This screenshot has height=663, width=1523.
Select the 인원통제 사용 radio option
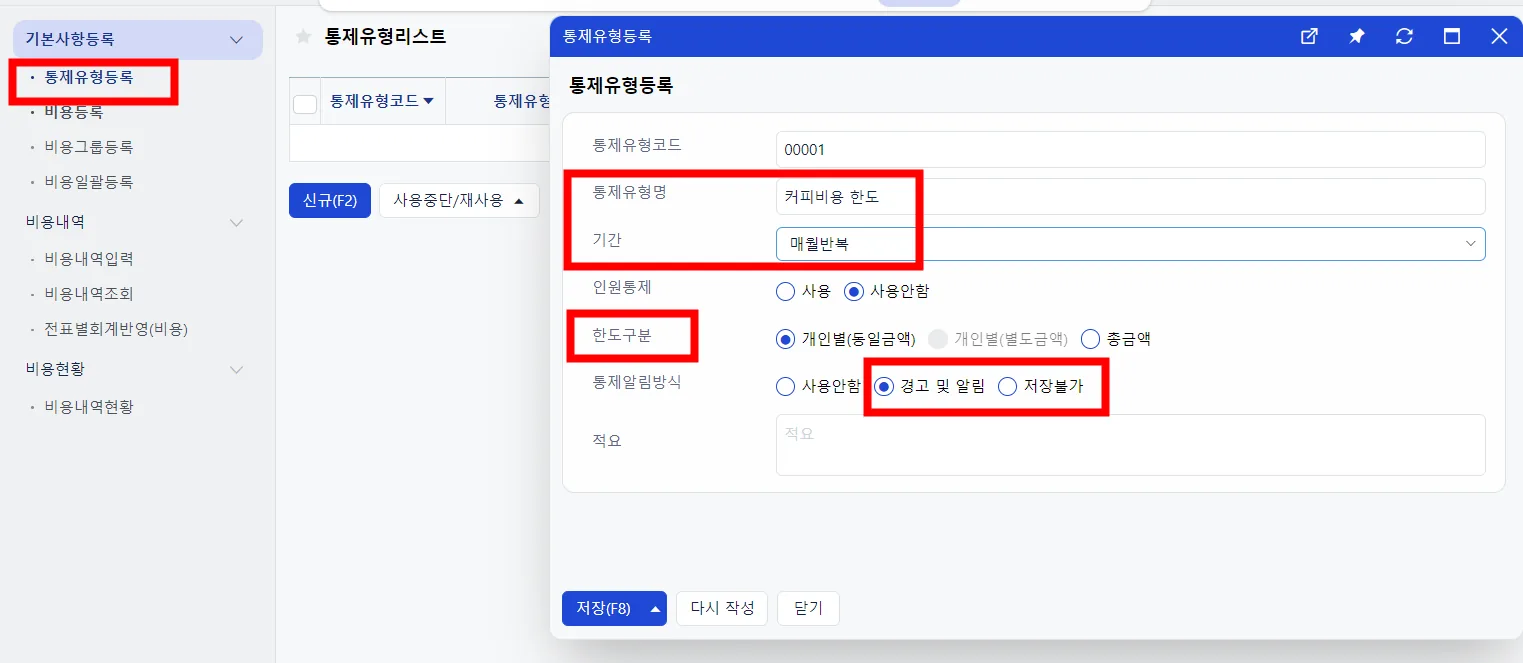click(x=786, y=292)
